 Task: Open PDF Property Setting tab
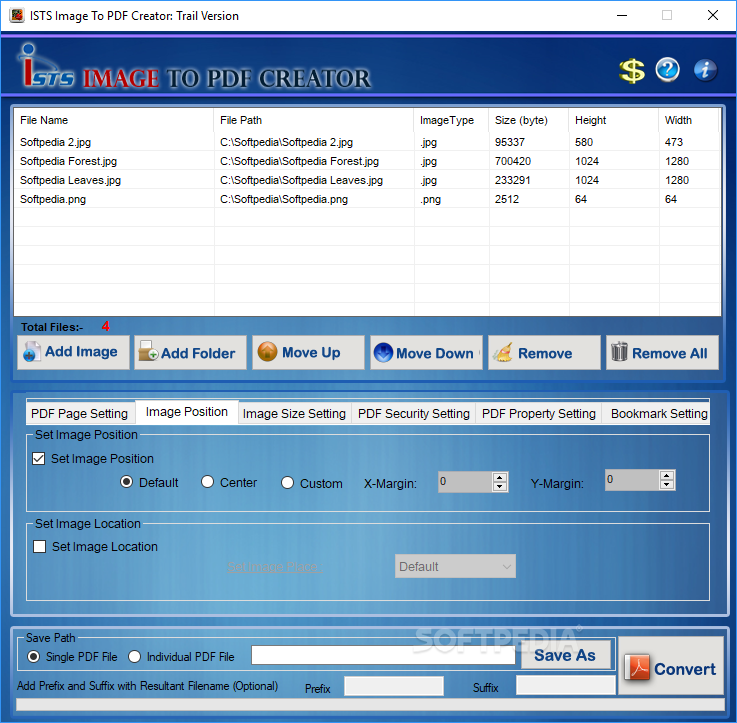[539, 413]
